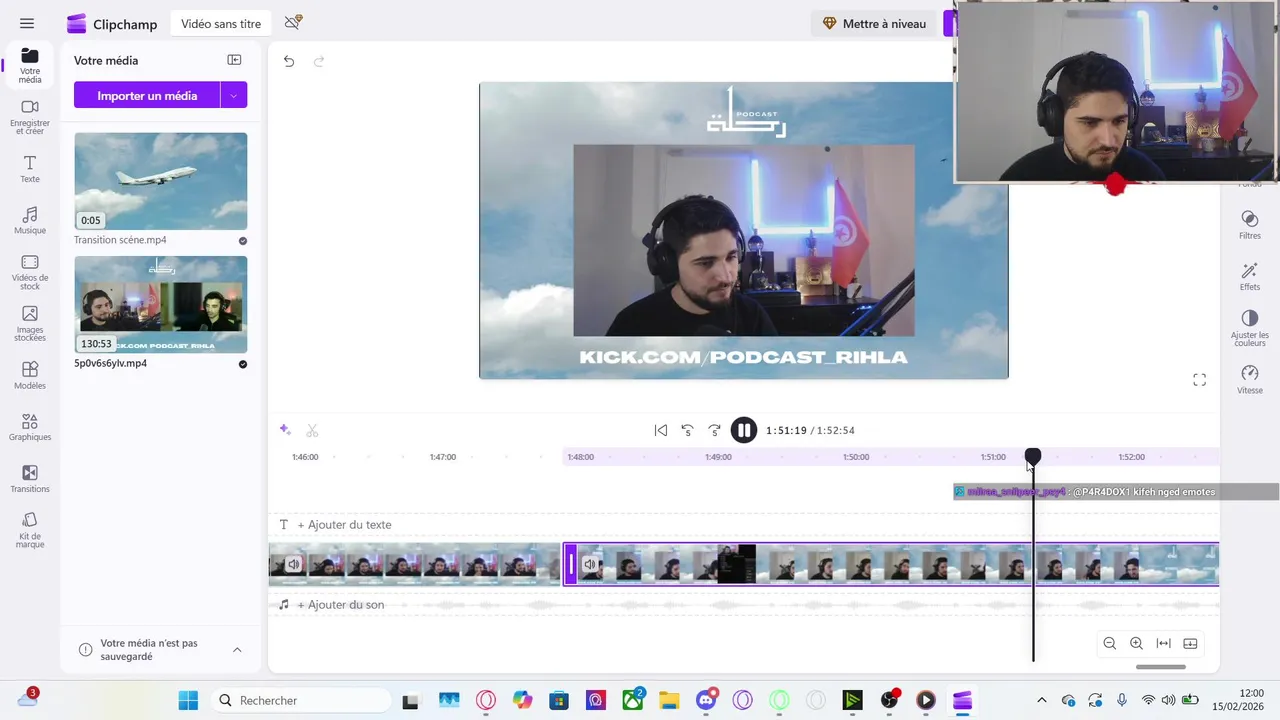1280x720 pixels.
Task: Open the Transitions section
Action: [30, 479]
